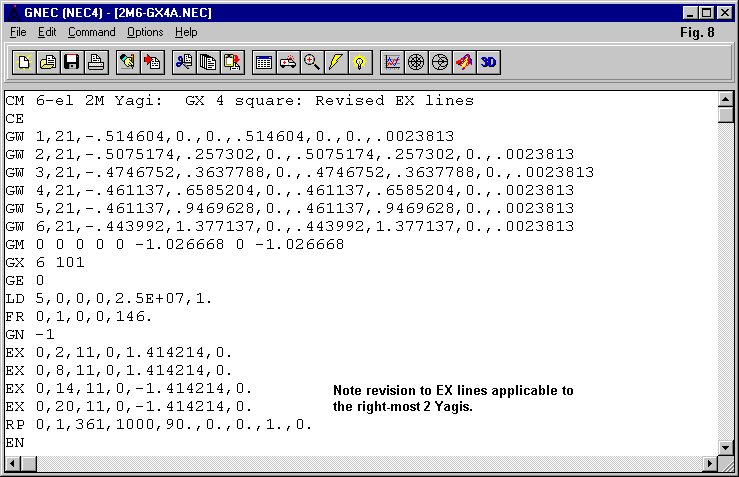Click the lightning bolt run icon
The height and width of the screenshot is (477, 739).
click(336, 62)
